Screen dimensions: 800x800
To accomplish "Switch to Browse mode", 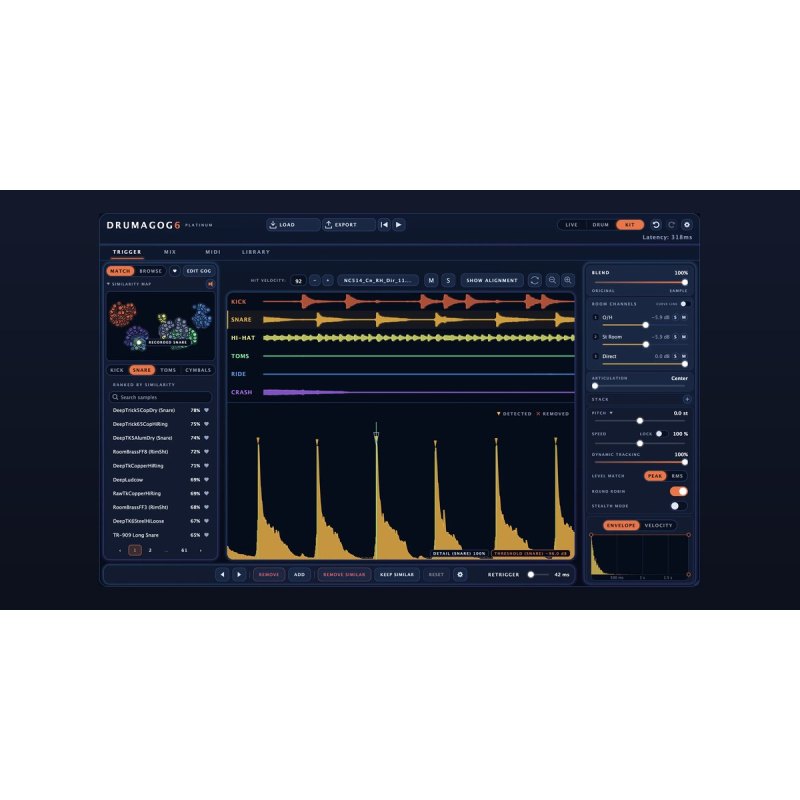I will tap(151, 271).
